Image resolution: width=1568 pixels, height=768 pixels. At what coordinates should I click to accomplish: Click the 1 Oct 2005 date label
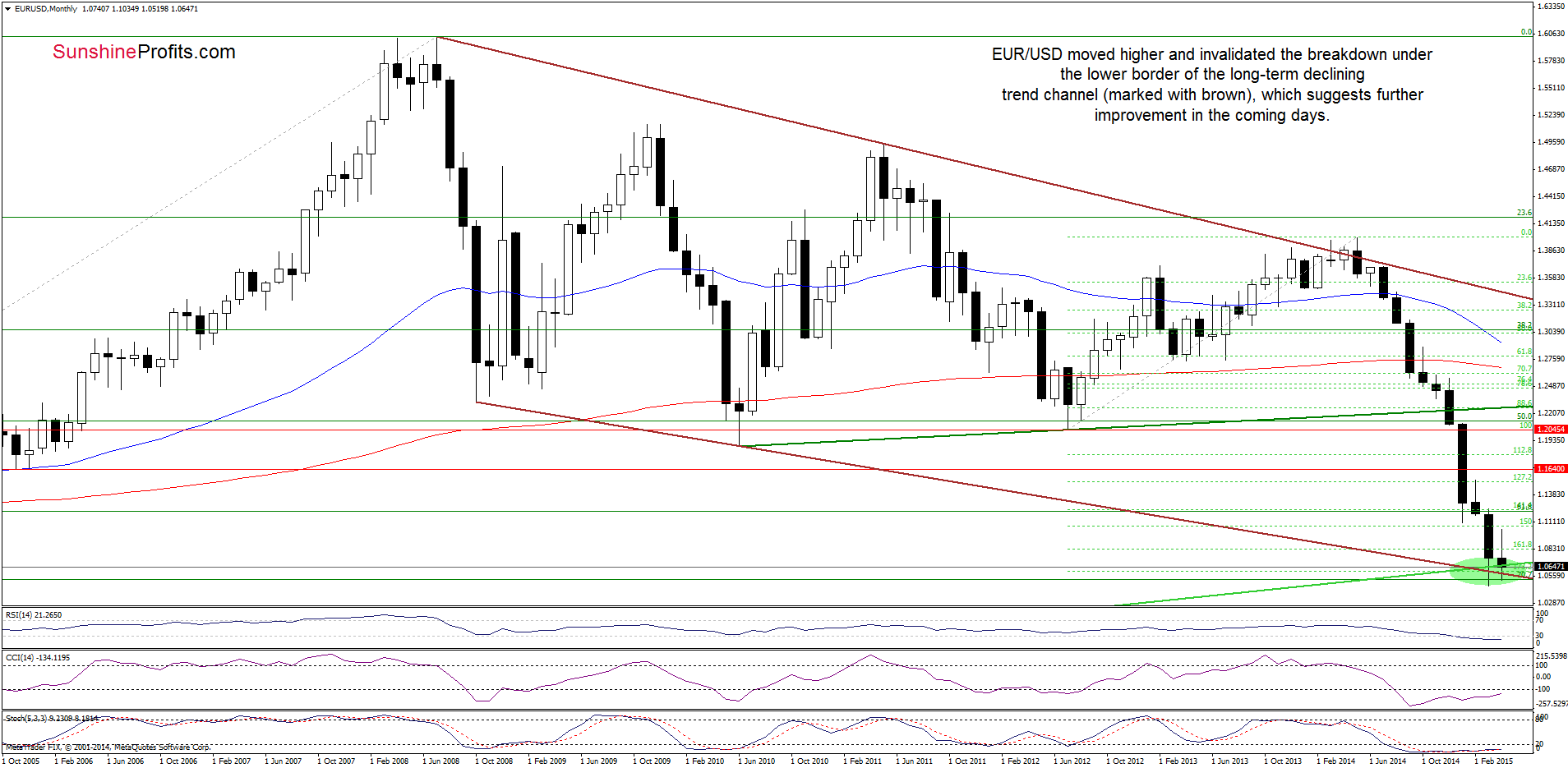pyautogui.click(x=21, y=761)
